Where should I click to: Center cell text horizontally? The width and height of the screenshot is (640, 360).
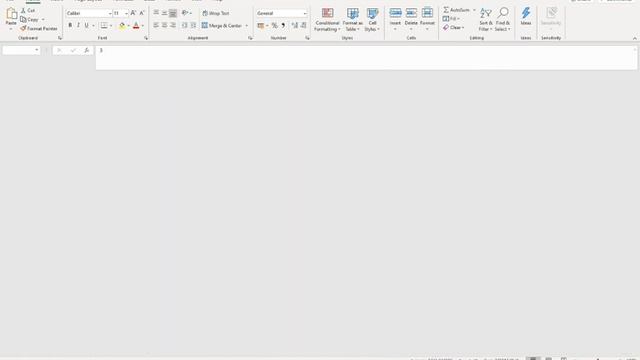tap(164, 25)
